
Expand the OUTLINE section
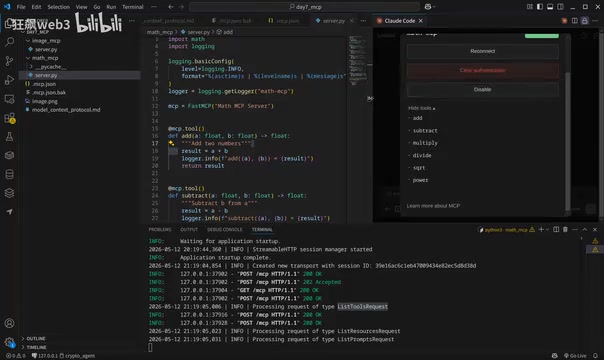pyautogui.click(x=34, y=338)
